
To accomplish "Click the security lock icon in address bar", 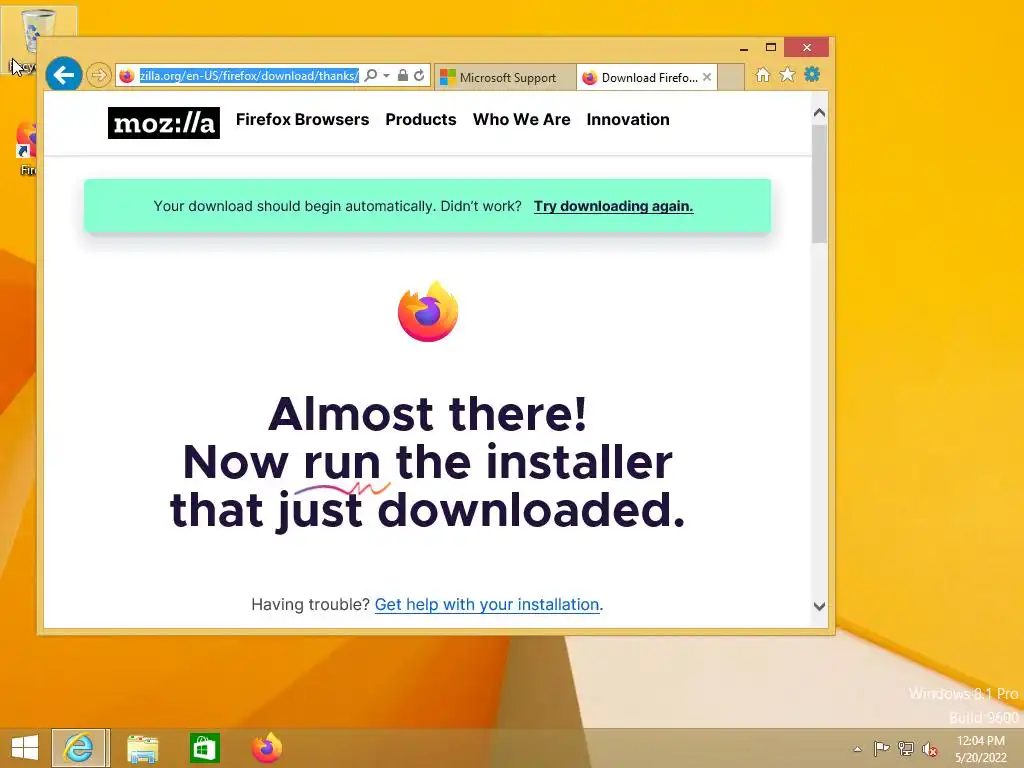I will (403, 76).
